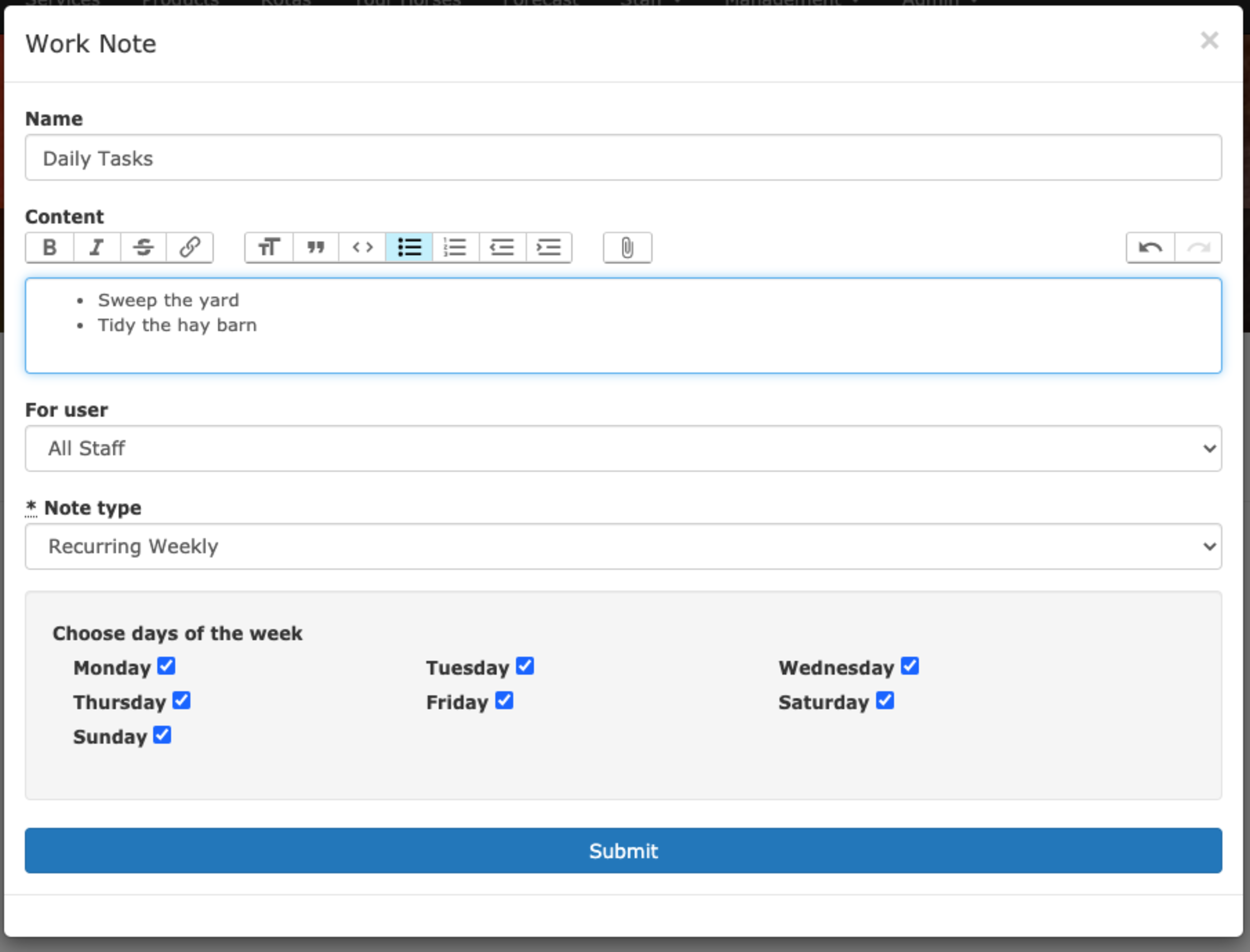Insert a block quote

pyautogui.click(x=315, y=247)
